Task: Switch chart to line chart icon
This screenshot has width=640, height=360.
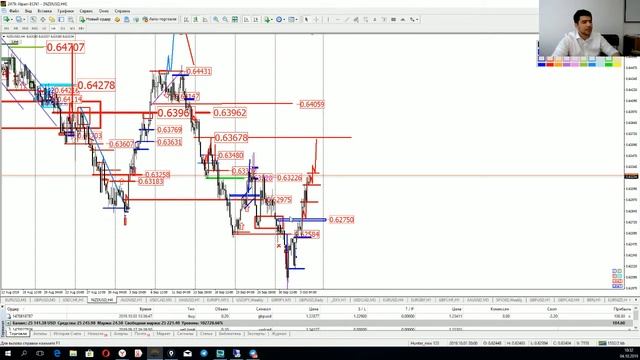Action: pos(205,19)
